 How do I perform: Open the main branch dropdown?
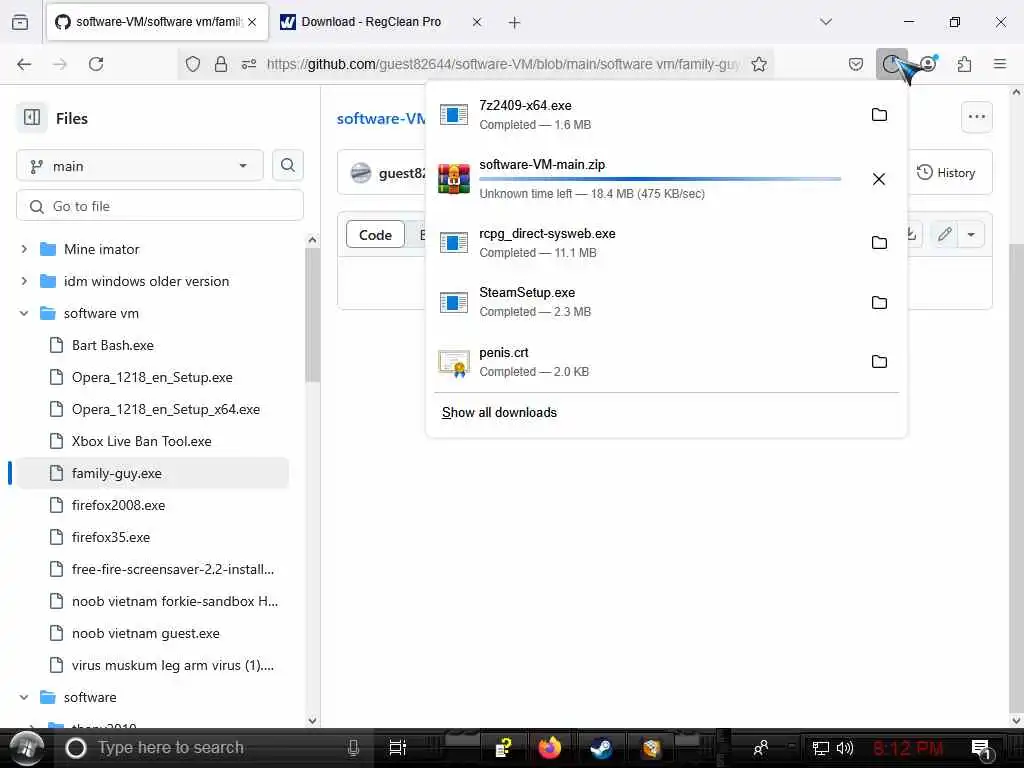pyautogui.click(x=139, y=166)
